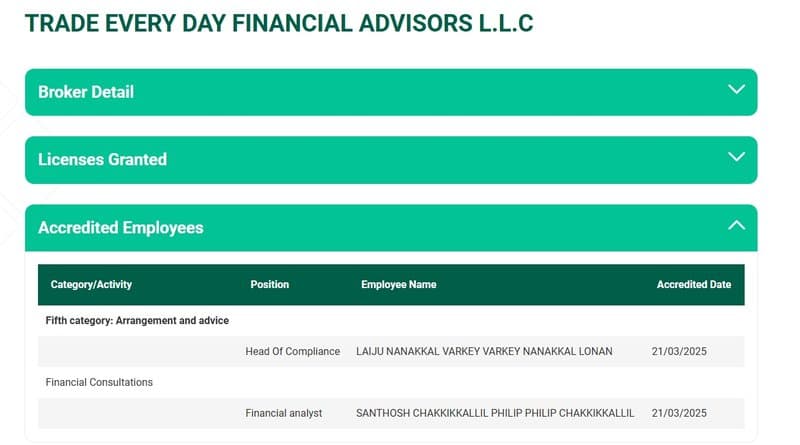The height and width of the screenshot is (445, 800).
Task: Click the Head Of Compliance position cell
Action: 292,351
